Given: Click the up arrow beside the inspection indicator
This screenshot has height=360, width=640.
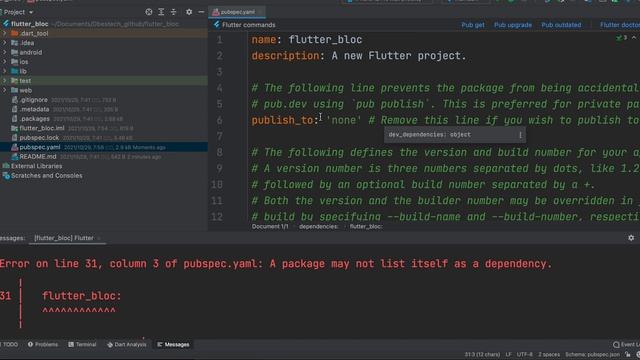Looking at the screenshot, I should click(634, 38).
